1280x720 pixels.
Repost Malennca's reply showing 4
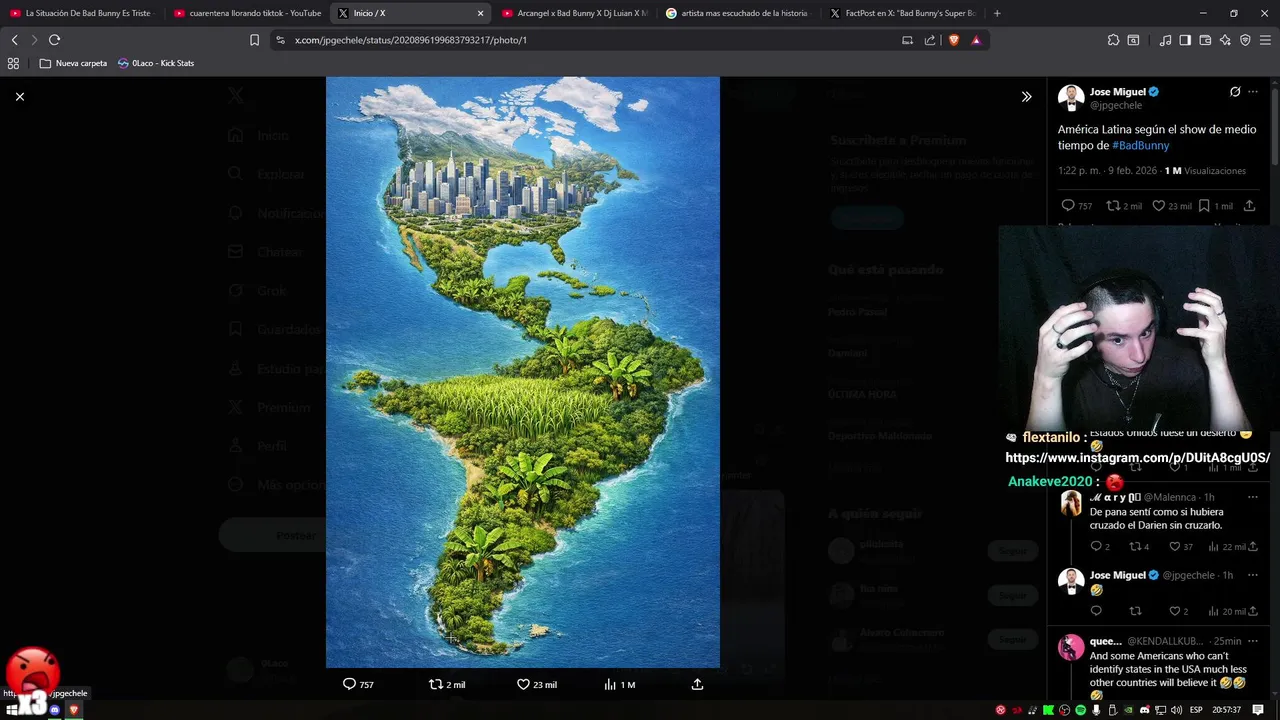pyautogui.click(x=1135, y=547)
